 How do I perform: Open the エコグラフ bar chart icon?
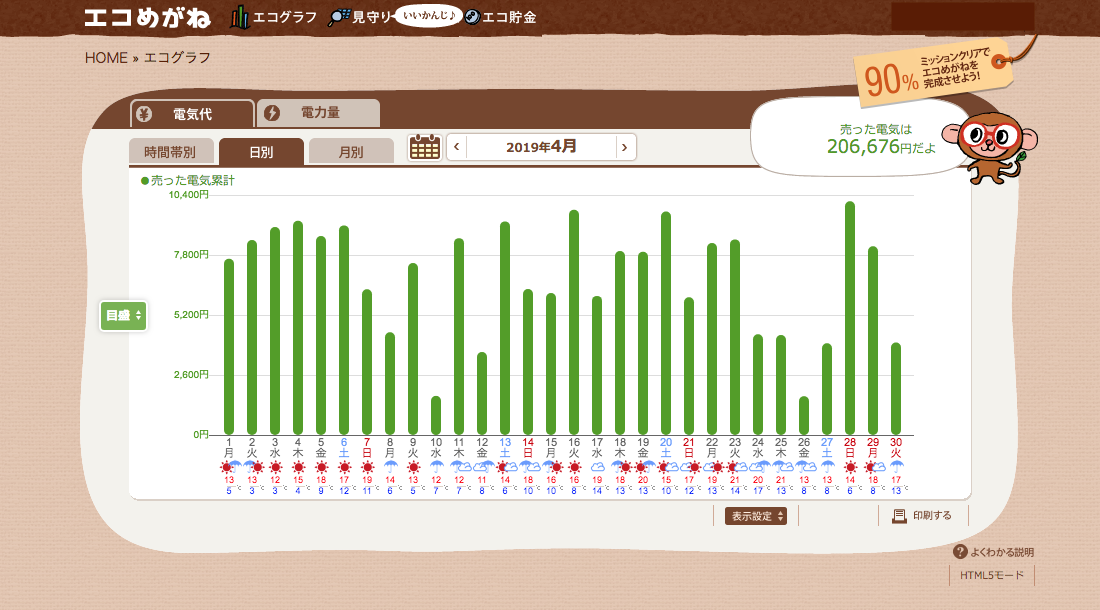click(240, 18)
